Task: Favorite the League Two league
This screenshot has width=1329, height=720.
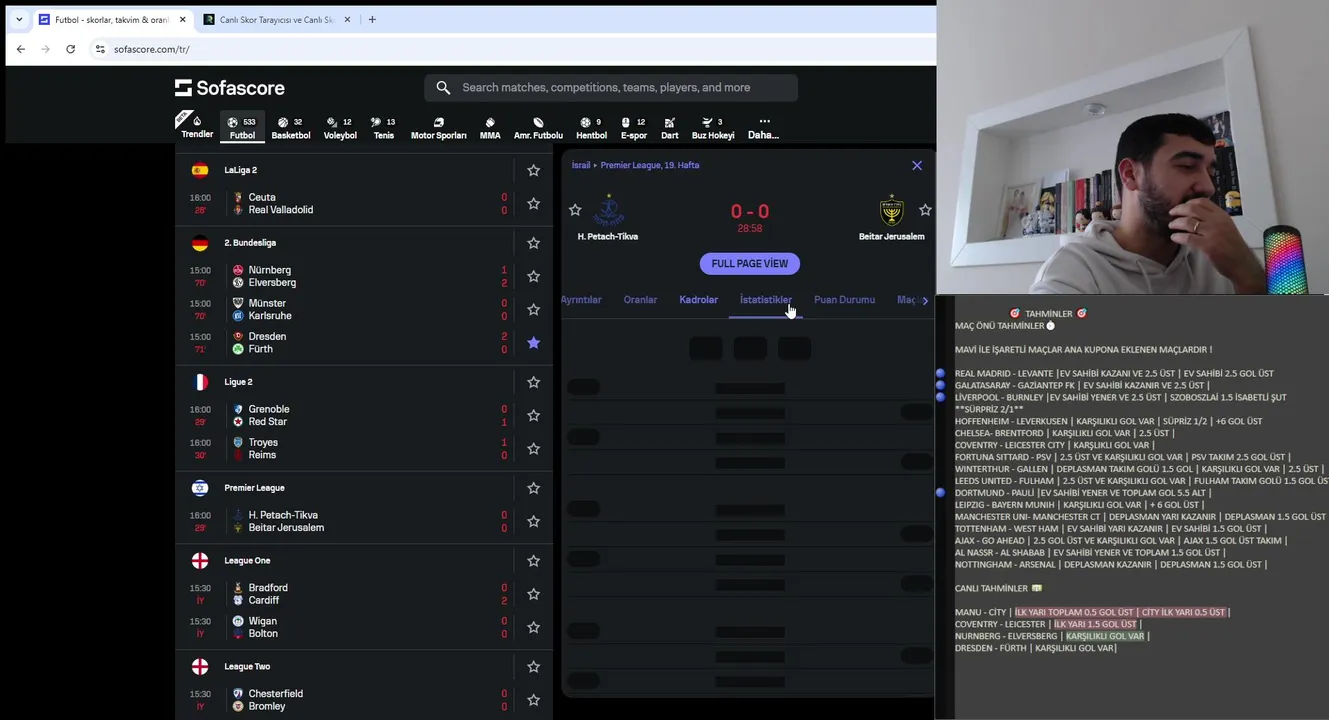Action: tap(533, 667)
